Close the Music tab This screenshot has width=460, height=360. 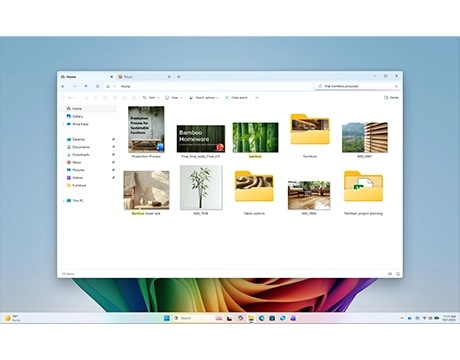[x=169, y=77]
